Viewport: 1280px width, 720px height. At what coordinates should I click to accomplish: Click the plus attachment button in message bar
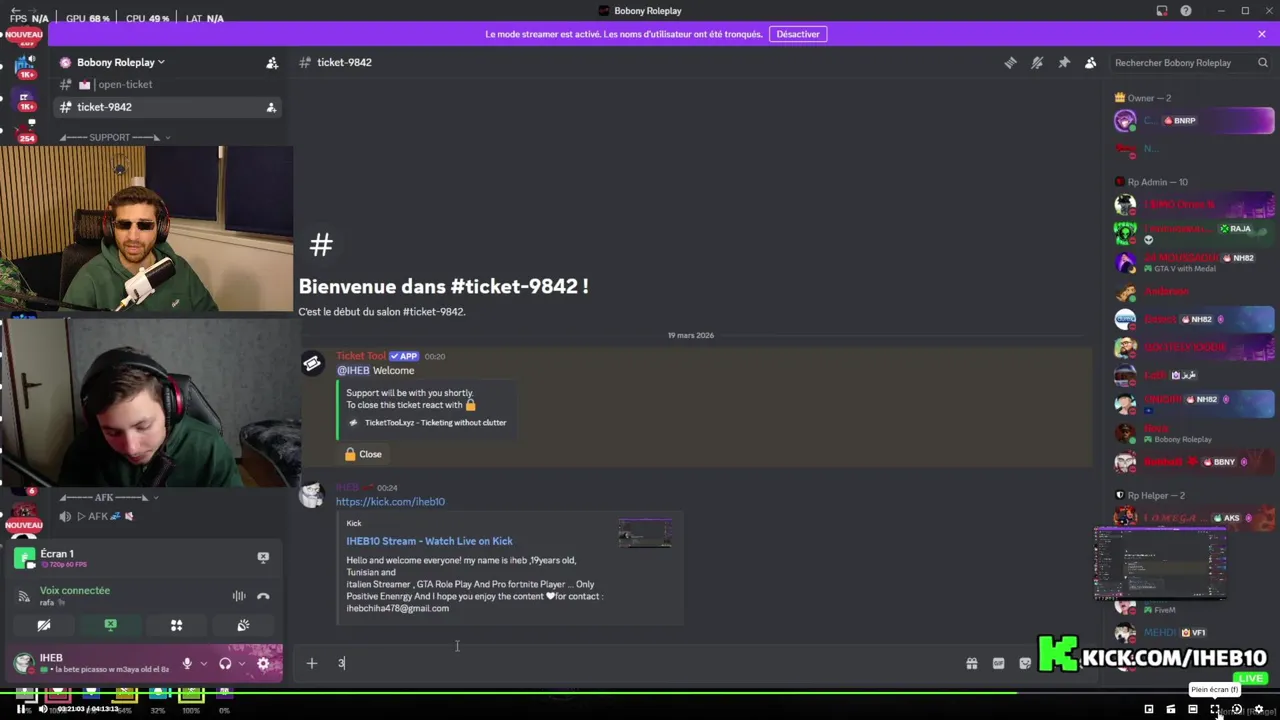pos(312,663)
